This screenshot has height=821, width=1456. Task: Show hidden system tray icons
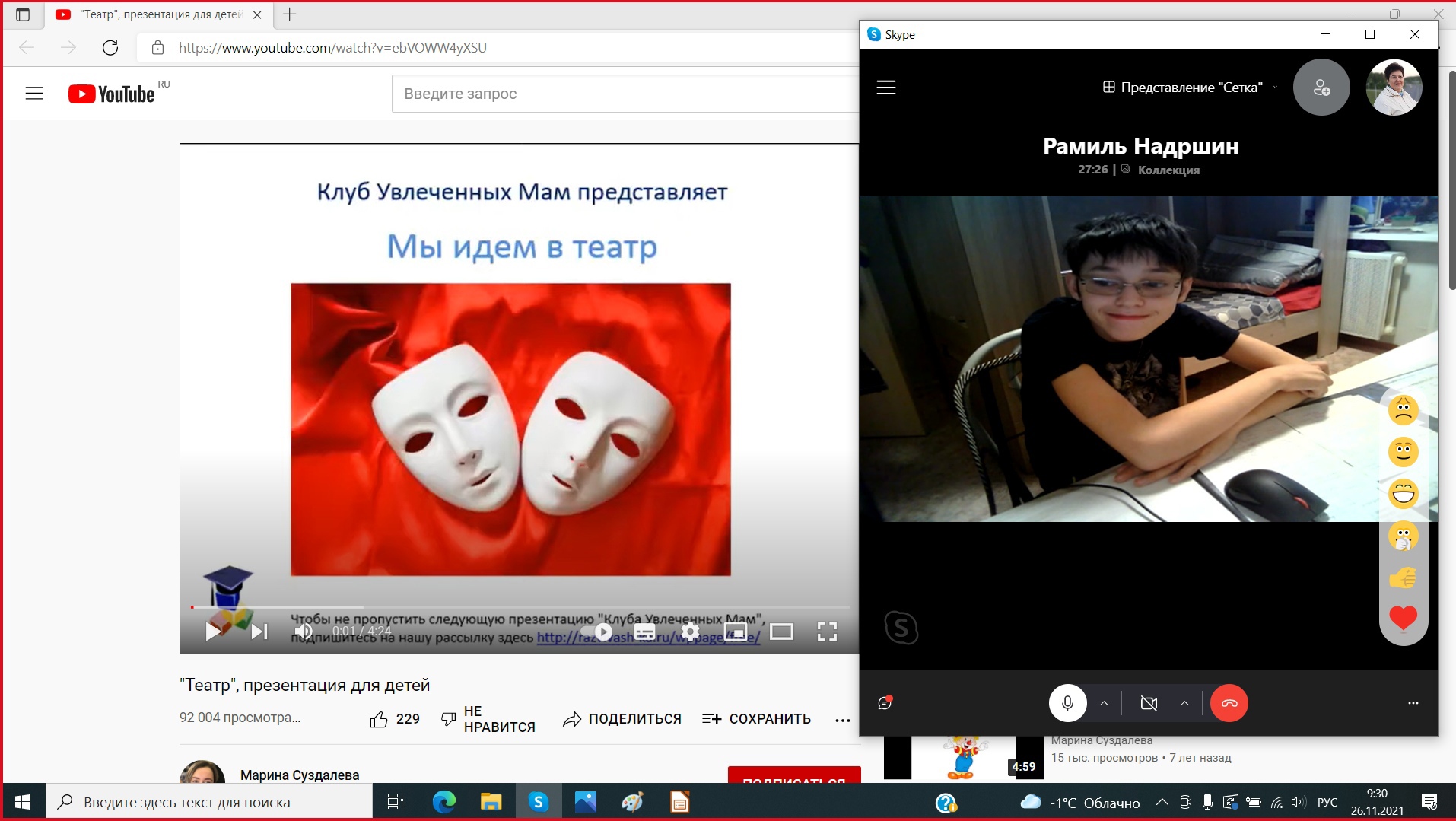(x=1162, y=802)
